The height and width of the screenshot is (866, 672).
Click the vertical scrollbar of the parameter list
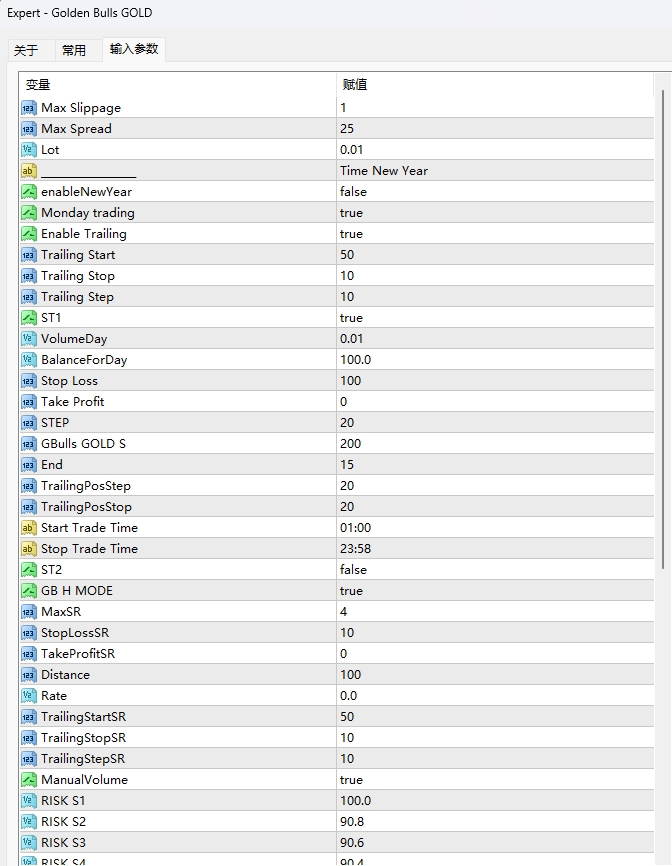[x=660, y=330]
